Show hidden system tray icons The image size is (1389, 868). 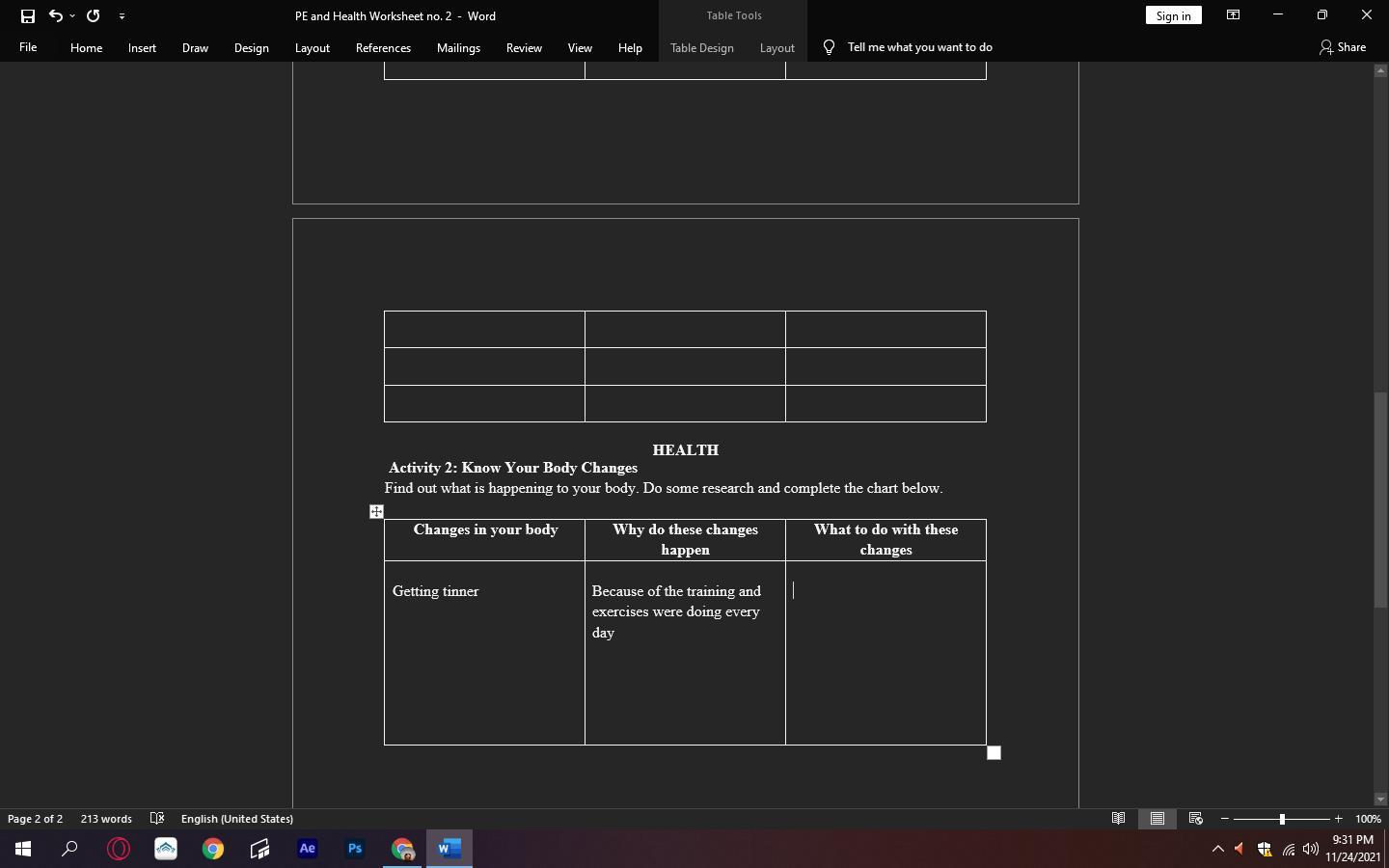1217,849
